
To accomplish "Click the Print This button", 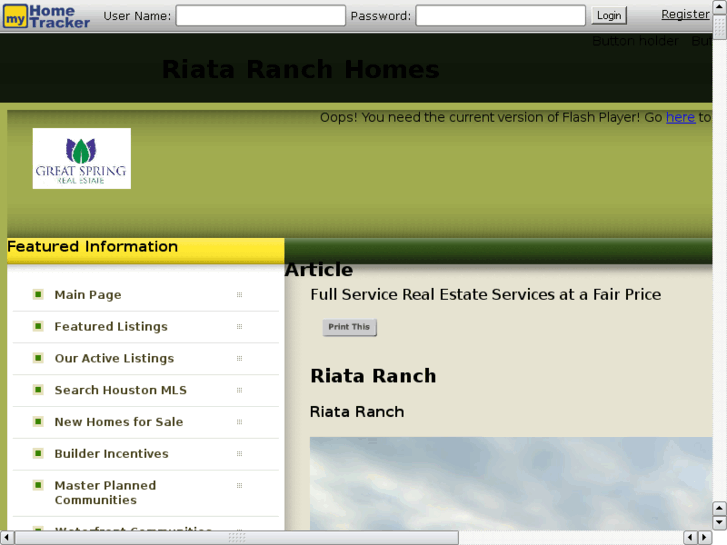I will (x=350, y=327).
